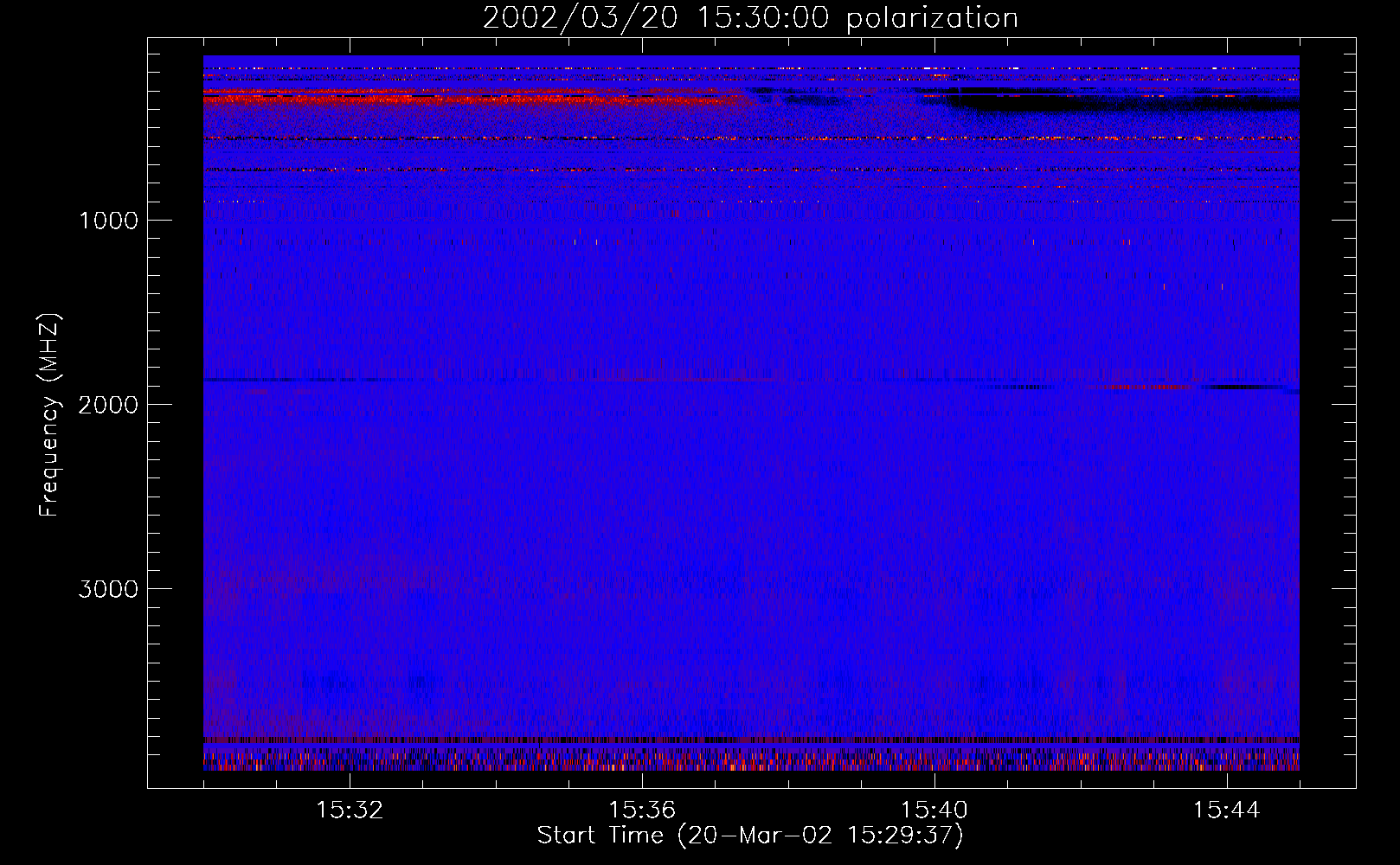Click the 1000 frequency tick label
The image size is (1400, 865).
point(108,221)
